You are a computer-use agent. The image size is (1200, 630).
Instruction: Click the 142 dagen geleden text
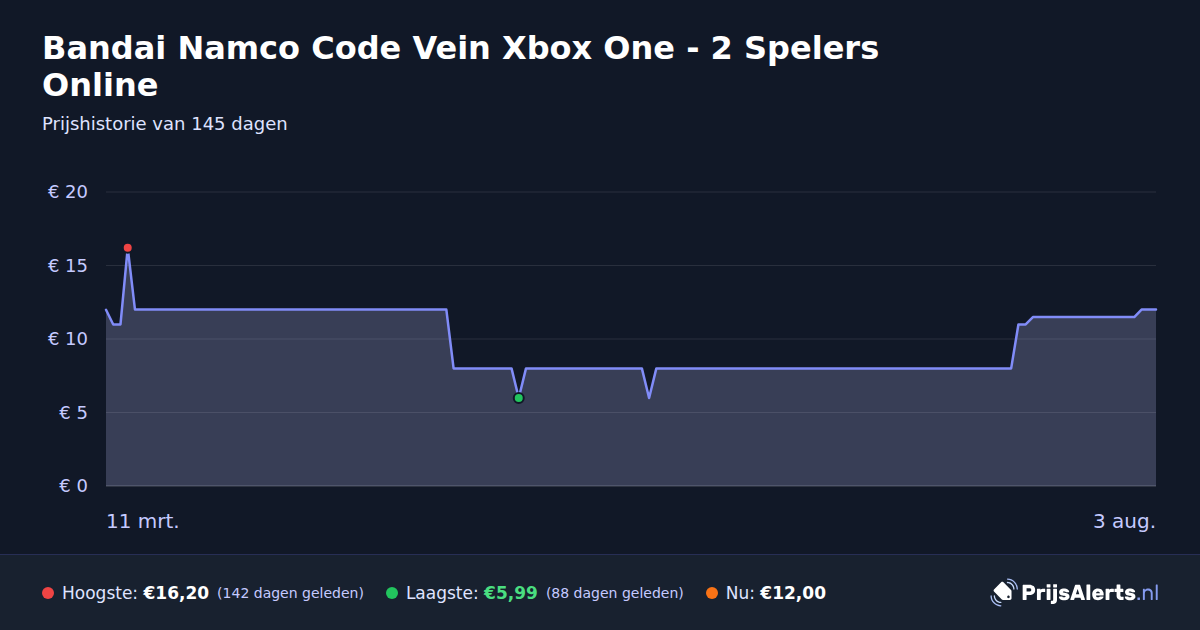[290, 593]
